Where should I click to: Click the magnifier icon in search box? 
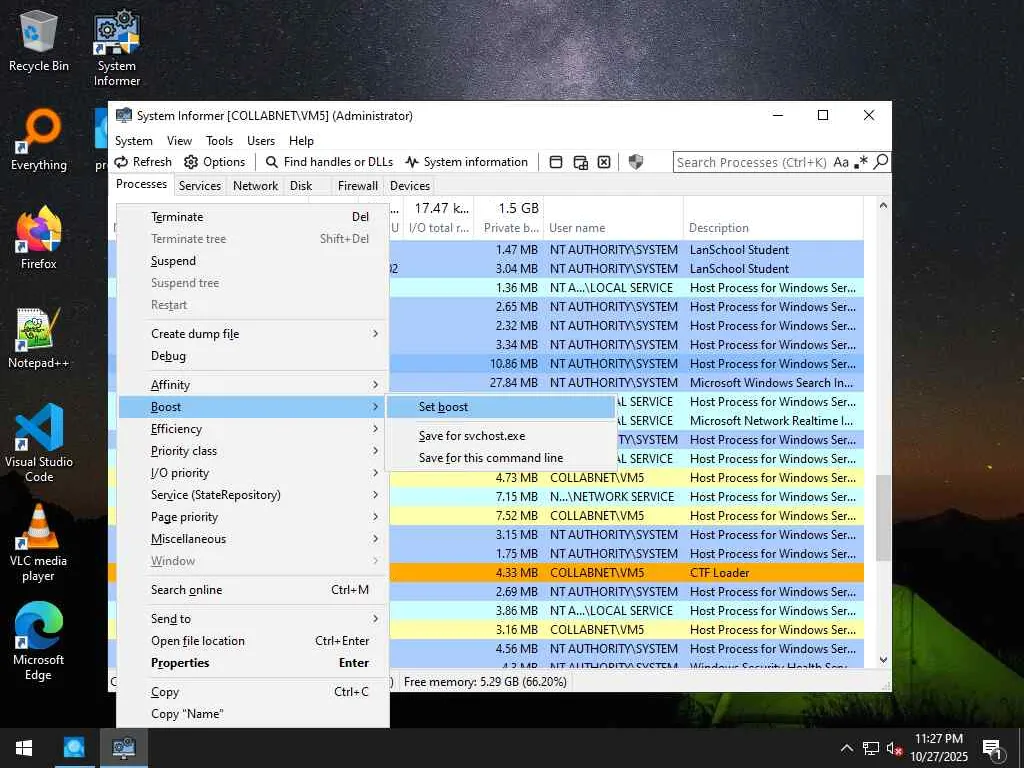880,161
